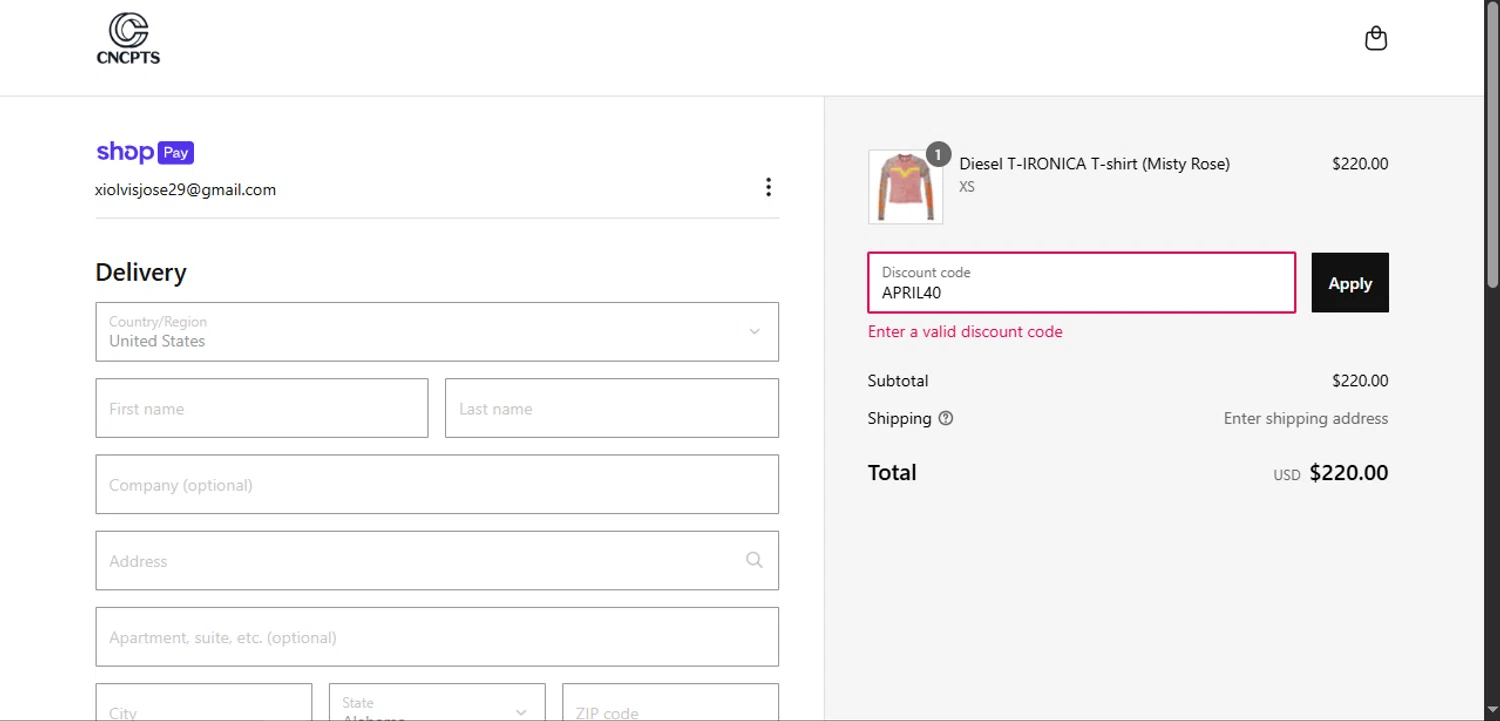This screenshot has width=1500, height=721.
Task: Click the product name Diesel T-IRONICA T-shirt
Action: (1095, 164)
